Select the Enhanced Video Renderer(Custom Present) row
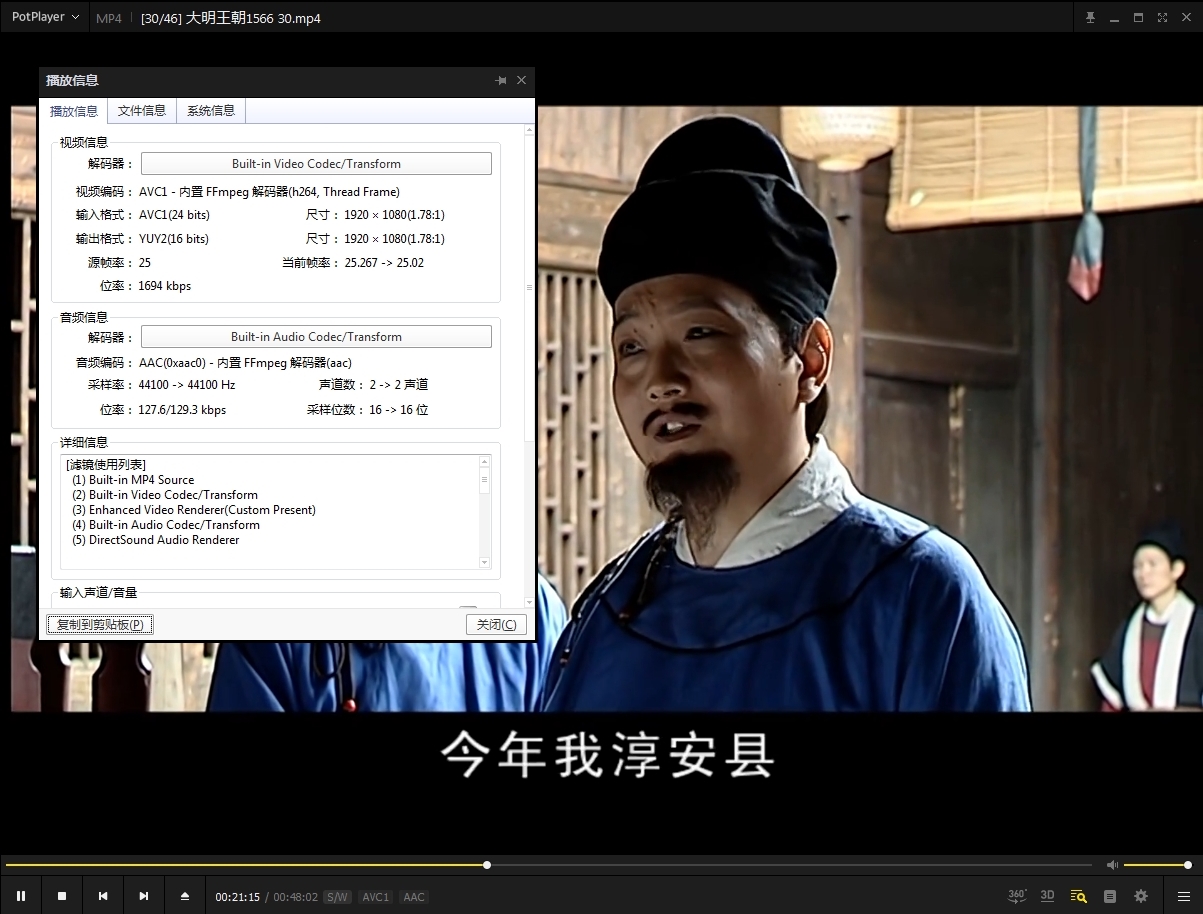 pyautogui.click(x=194, y=510)
